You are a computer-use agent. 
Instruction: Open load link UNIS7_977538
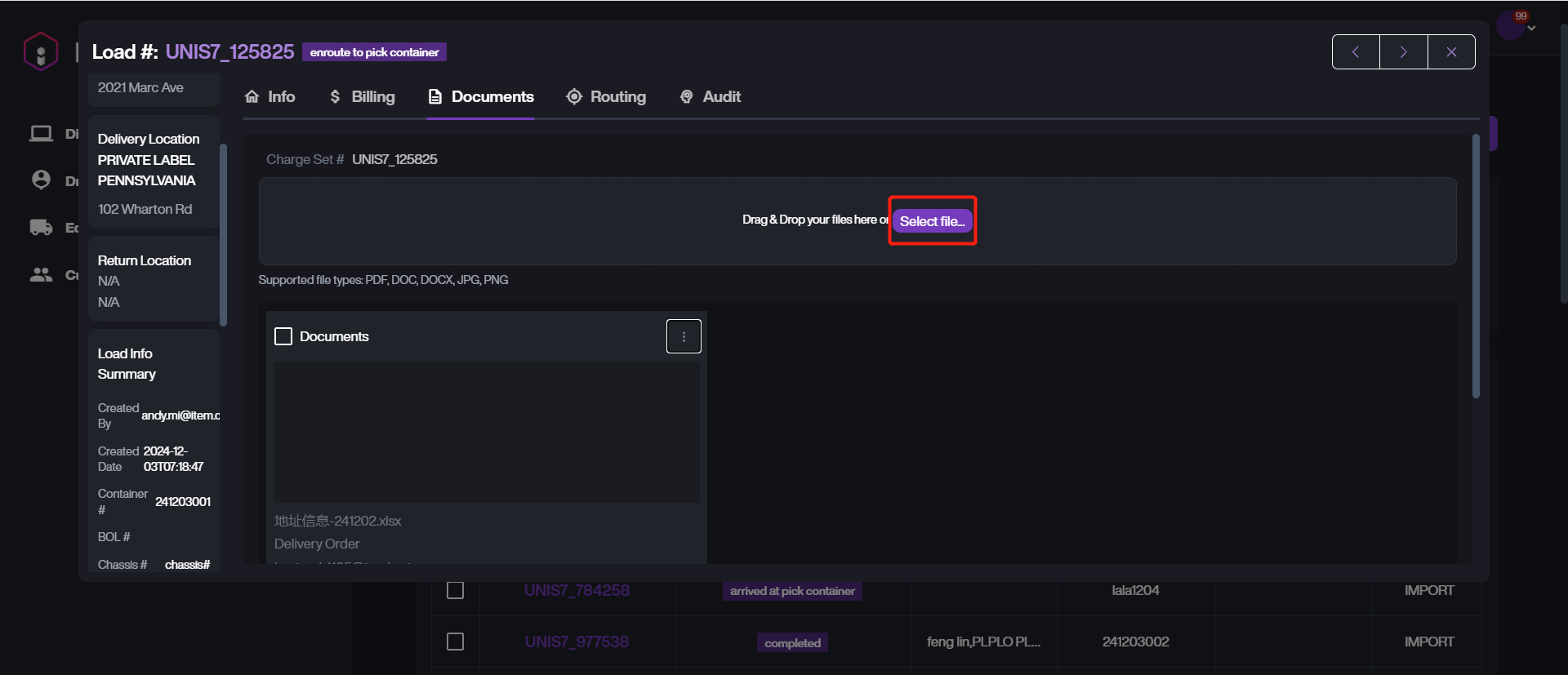(577, 642)
